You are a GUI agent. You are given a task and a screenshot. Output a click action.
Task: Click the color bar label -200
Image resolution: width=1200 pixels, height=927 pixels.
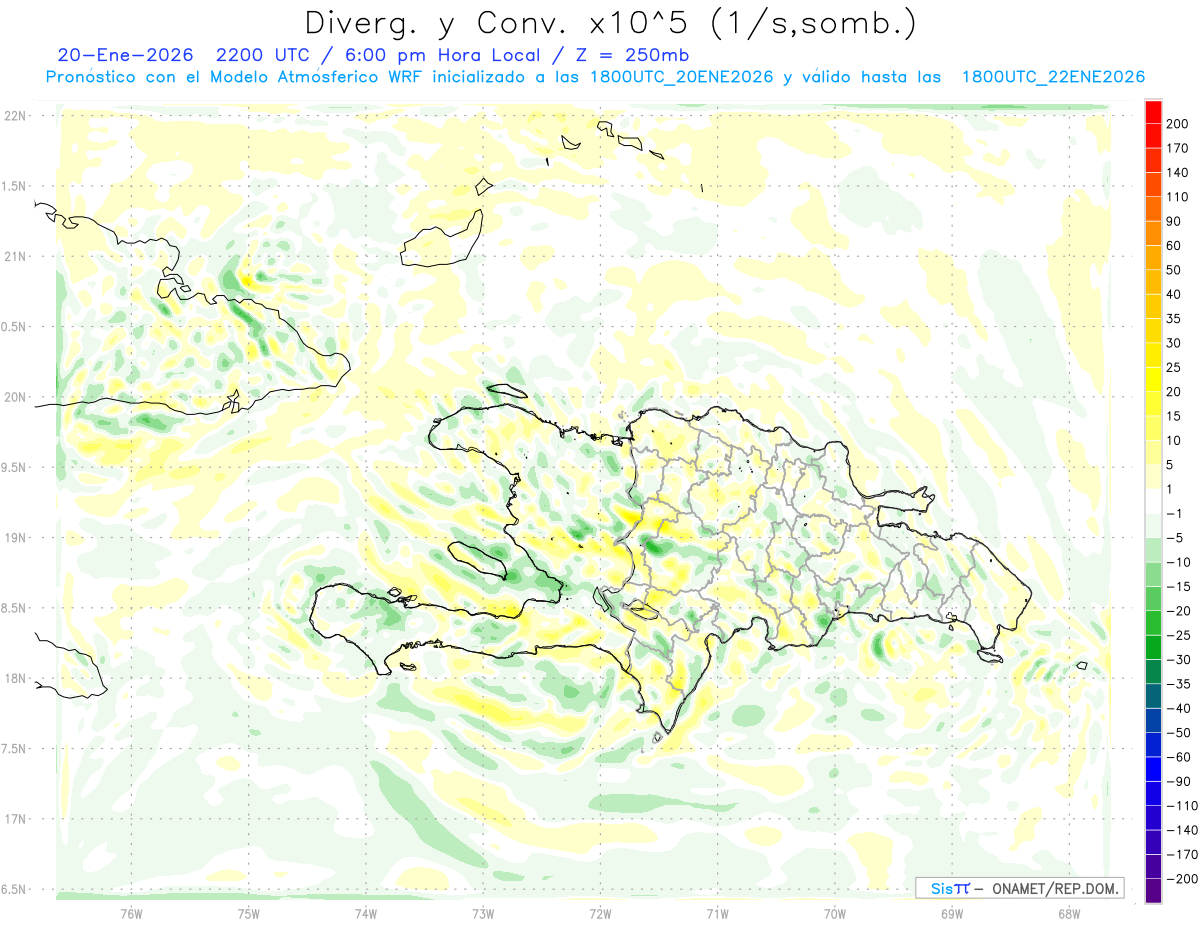tap(1182, 879)
